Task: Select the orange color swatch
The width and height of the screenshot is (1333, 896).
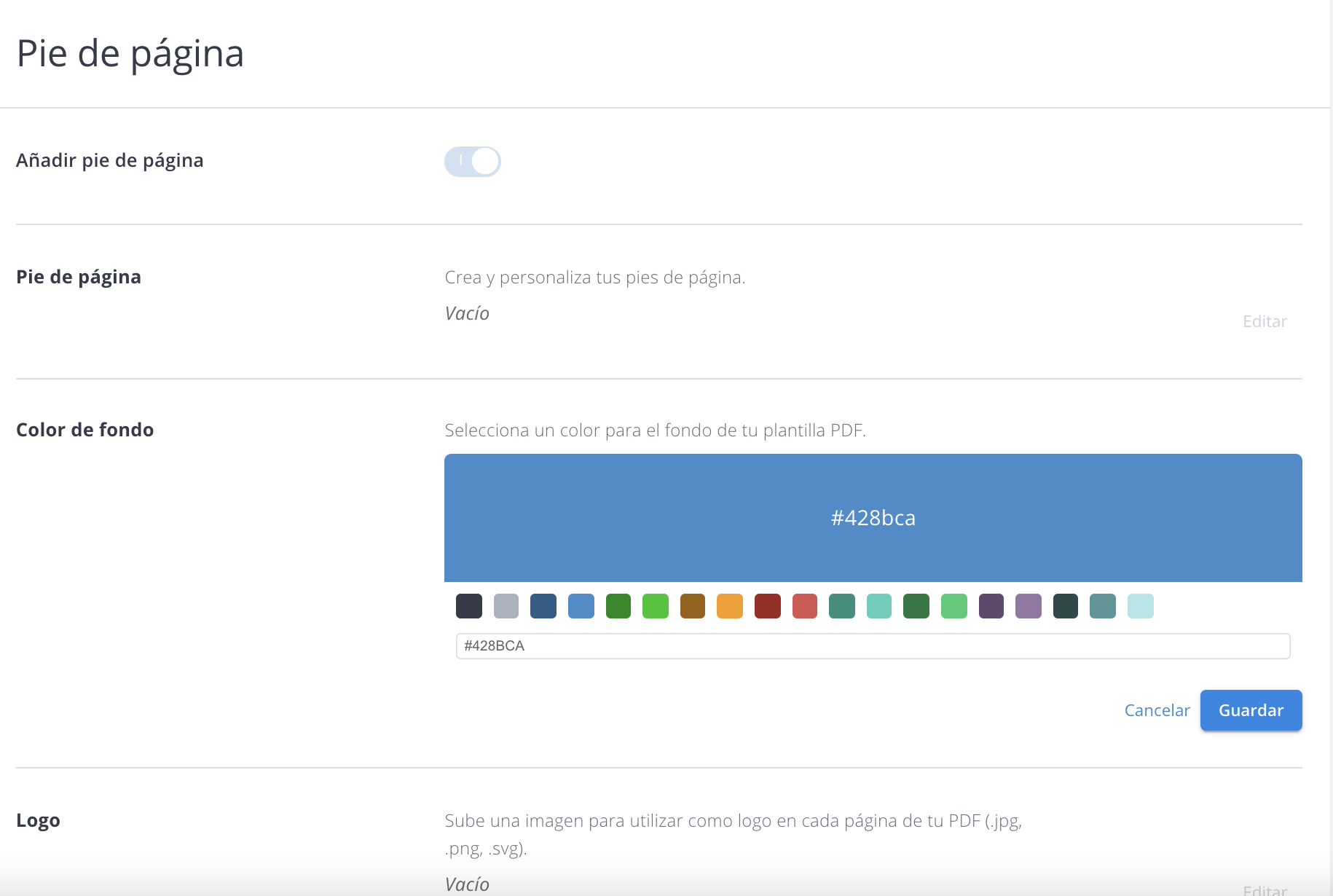Action: point(730,605)
